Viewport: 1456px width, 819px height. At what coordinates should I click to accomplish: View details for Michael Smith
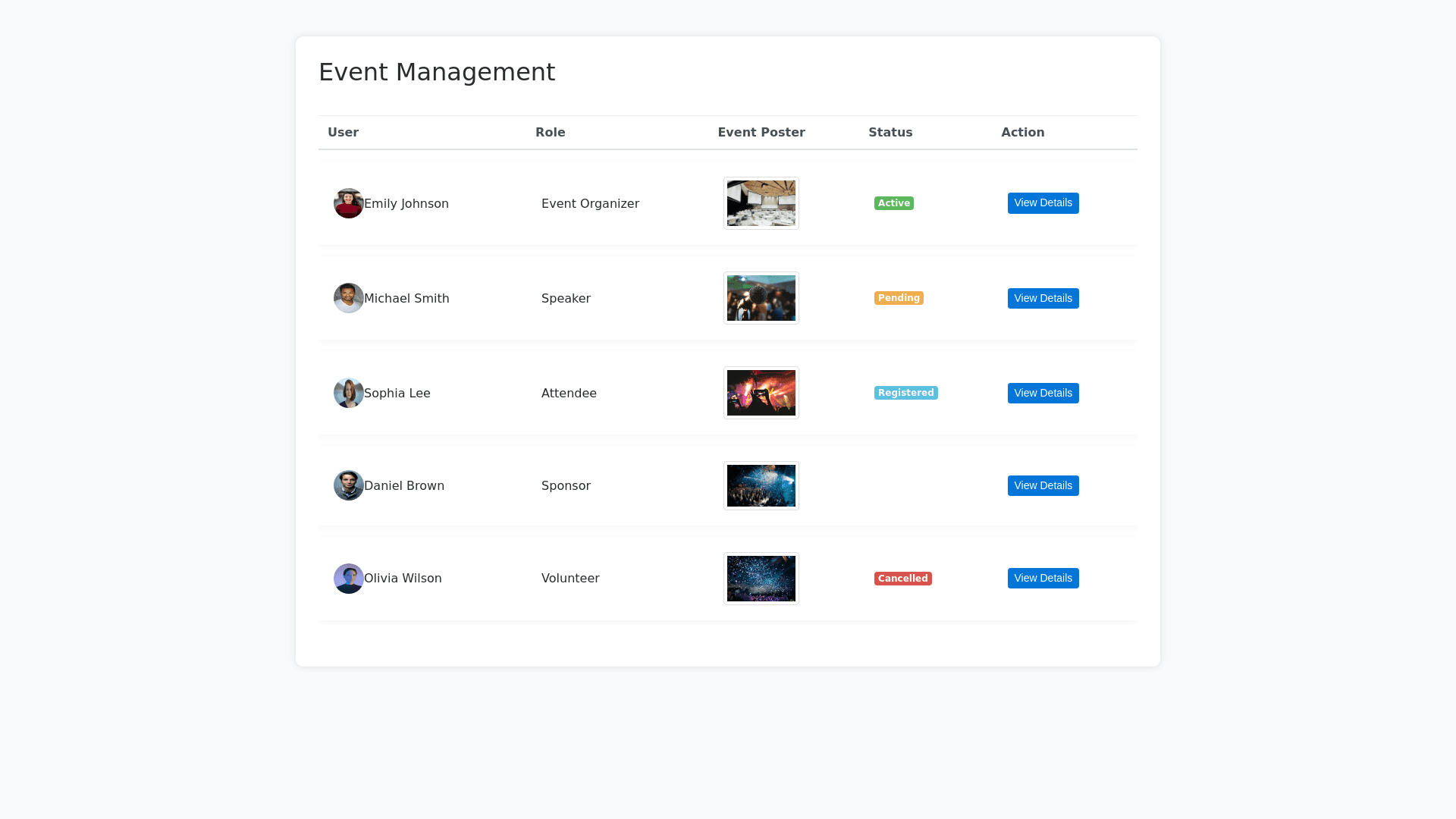(1043, 298)
